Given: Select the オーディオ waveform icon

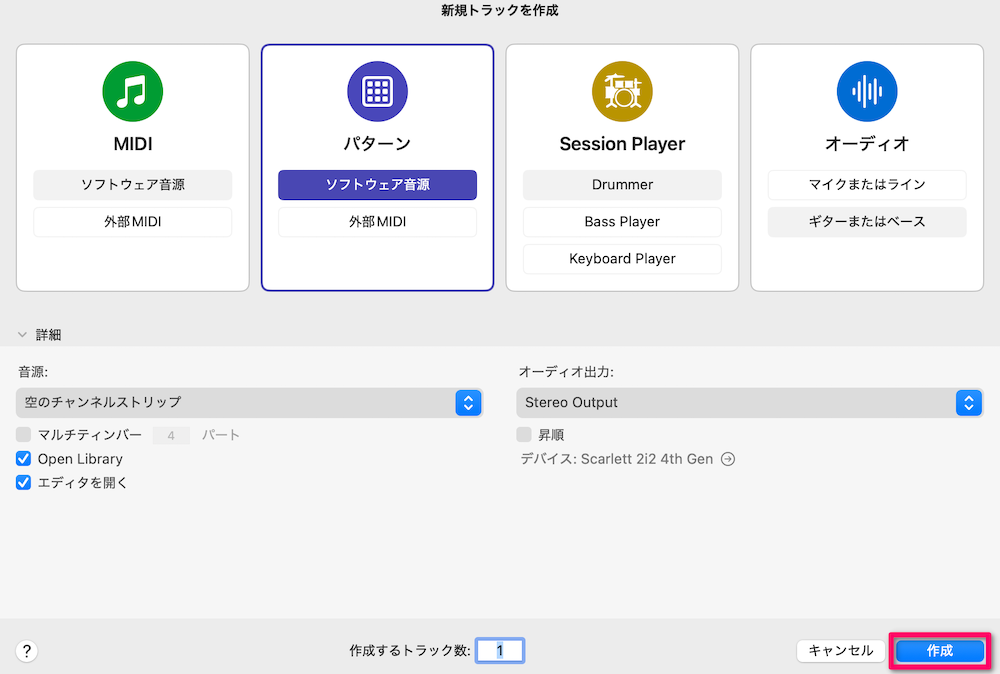Looking at the screenshot, I should coord(866,91).
